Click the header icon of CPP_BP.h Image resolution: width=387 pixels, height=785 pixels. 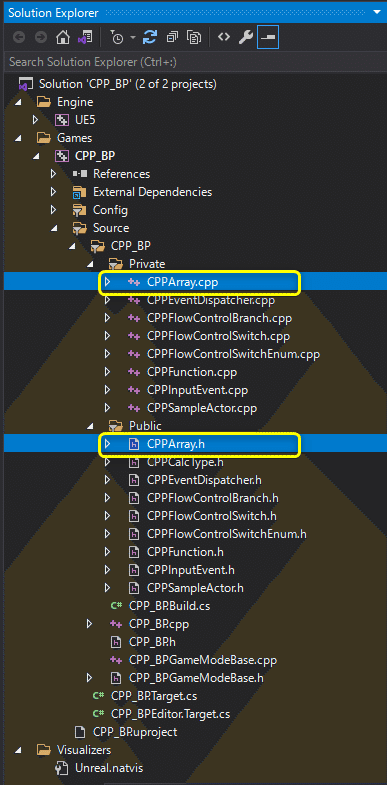pyautogui.click(x=116, y=642)
